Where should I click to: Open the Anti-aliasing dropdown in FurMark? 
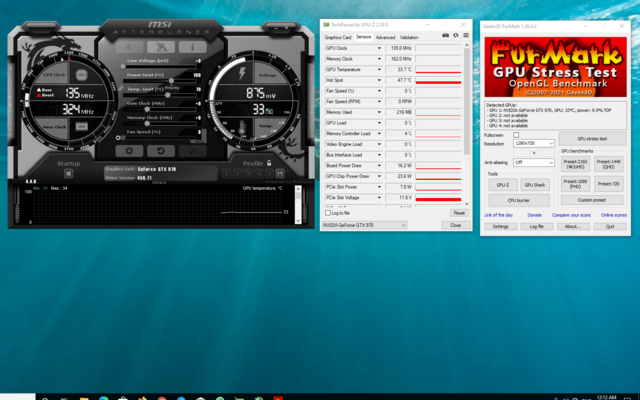coord(534,162)
